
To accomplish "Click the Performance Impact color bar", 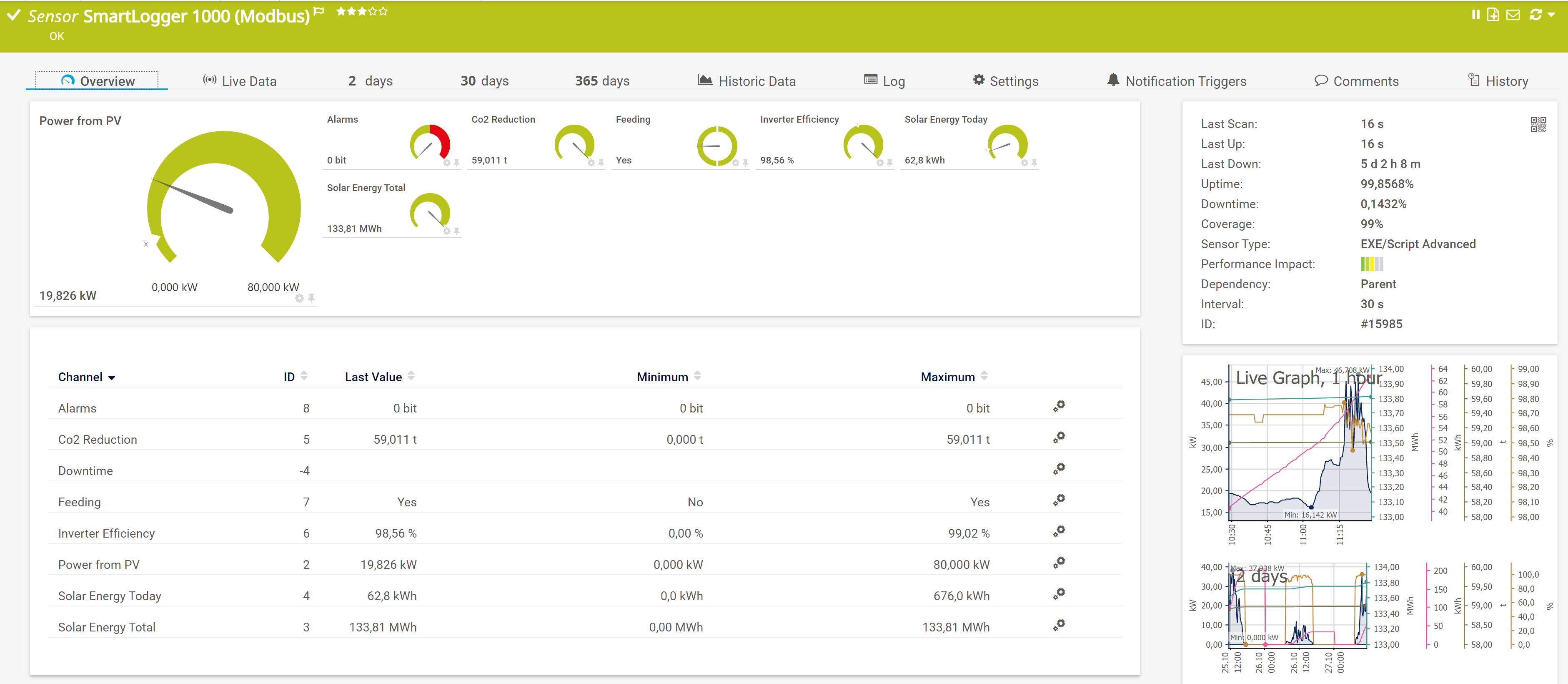I will (1371, 264).
